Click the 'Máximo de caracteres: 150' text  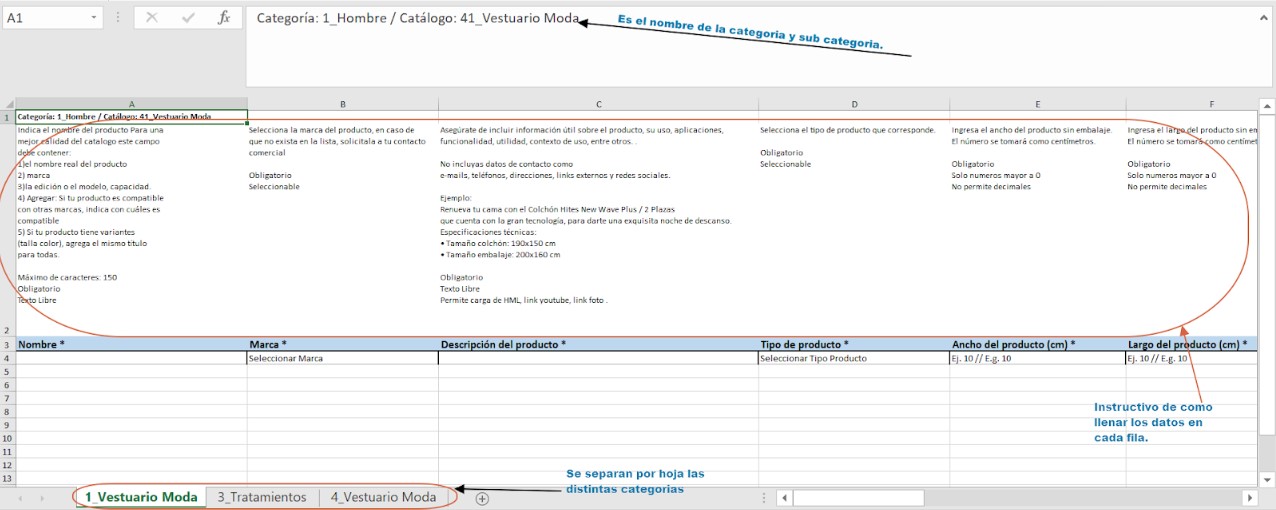click(x=67, y=277)
